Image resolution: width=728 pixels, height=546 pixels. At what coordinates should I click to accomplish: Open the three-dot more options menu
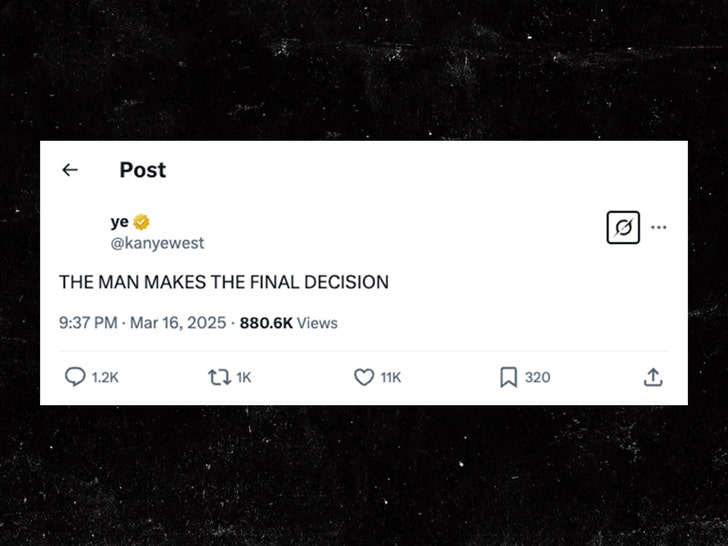point(658,227)
